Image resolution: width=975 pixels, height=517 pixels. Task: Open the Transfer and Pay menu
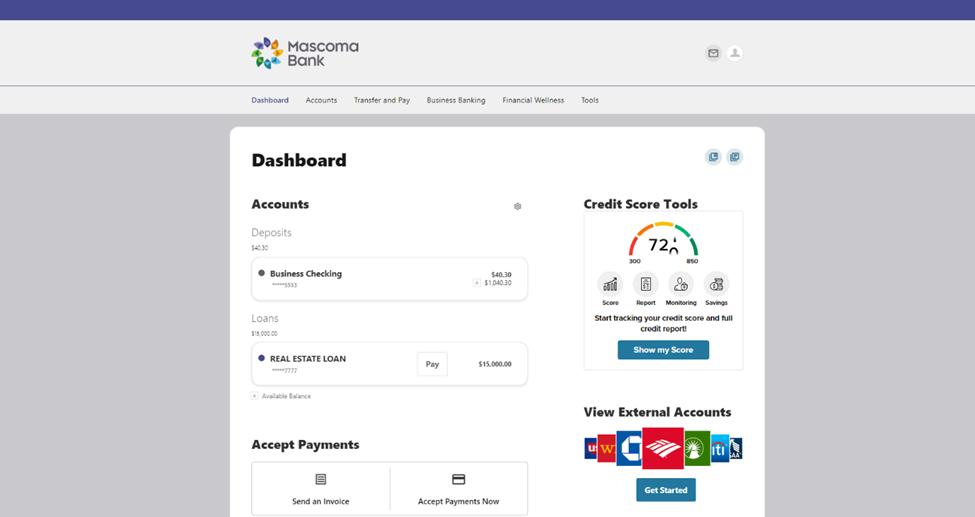(x=382, y=100)
